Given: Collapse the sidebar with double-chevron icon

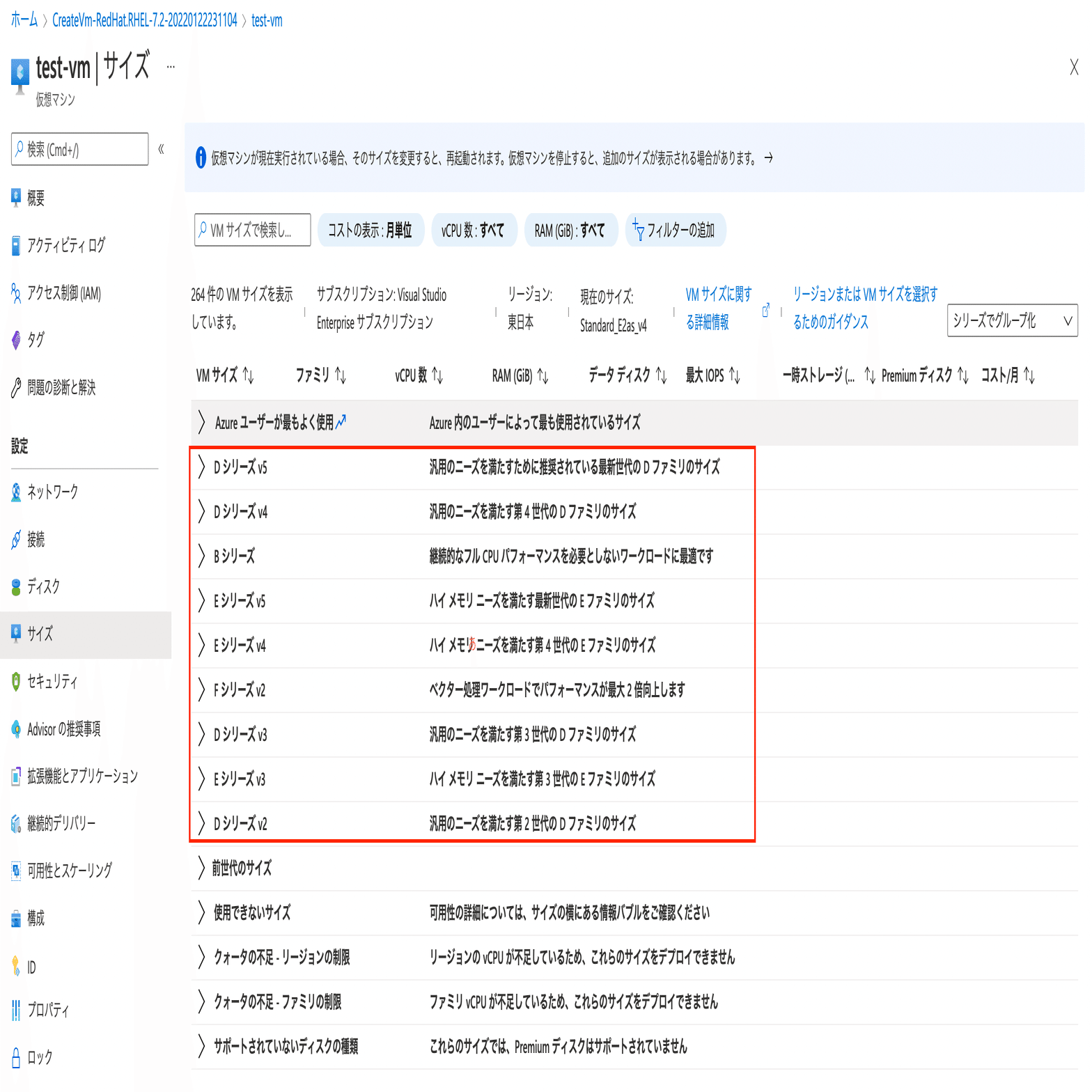Looking at the screenshot, I should click(x=161, y=149).
